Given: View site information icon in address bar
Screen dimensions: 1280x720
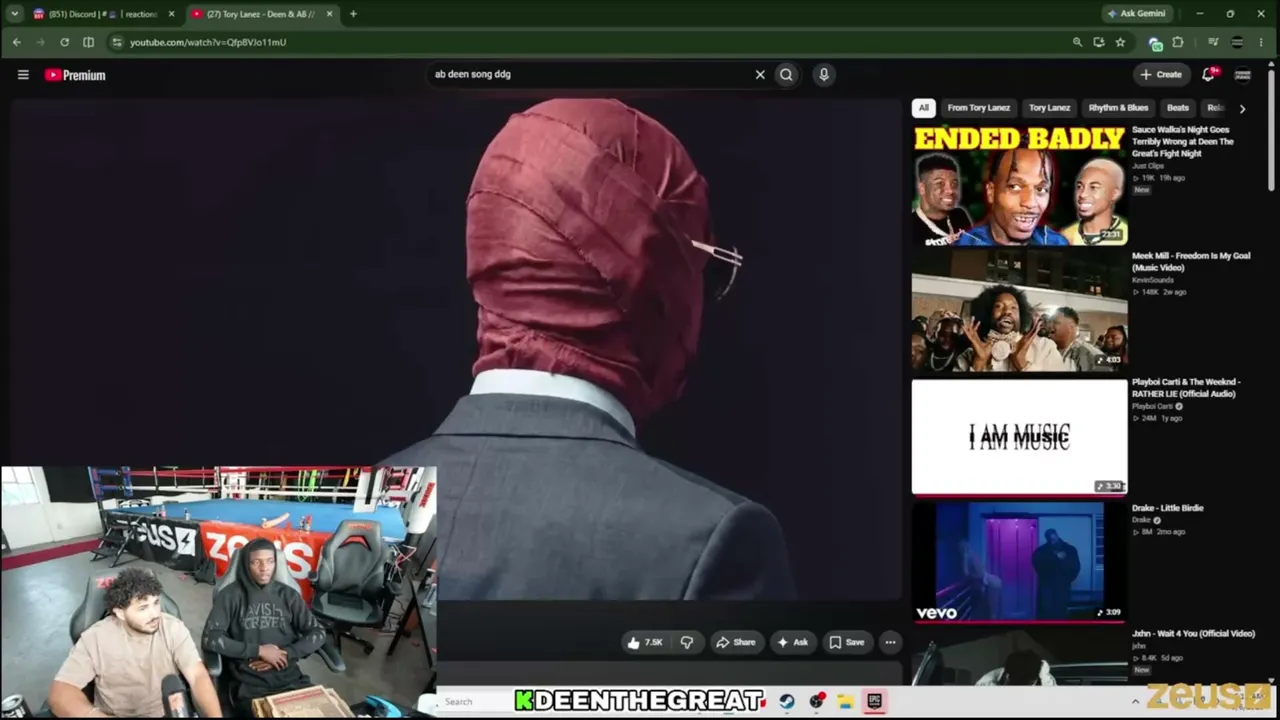Looking at the screenshot, I should [x=117, y=42].
